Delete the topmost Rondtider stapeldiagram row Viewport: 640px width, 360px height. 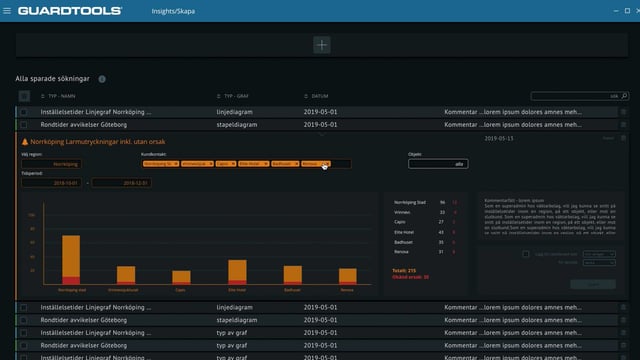[x=623, y=124]
